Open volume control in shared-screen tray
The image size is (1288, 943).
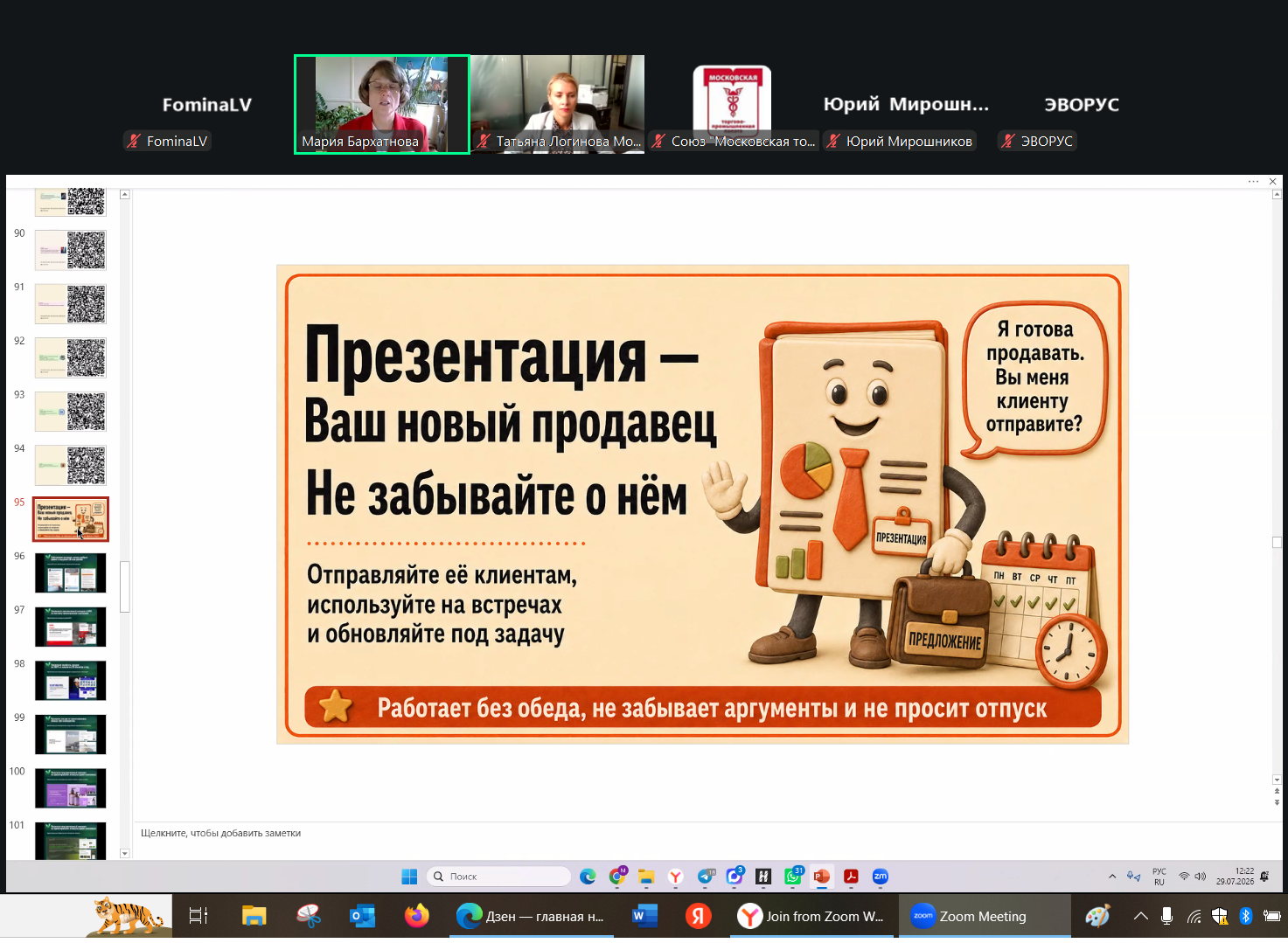(1201, 877)
